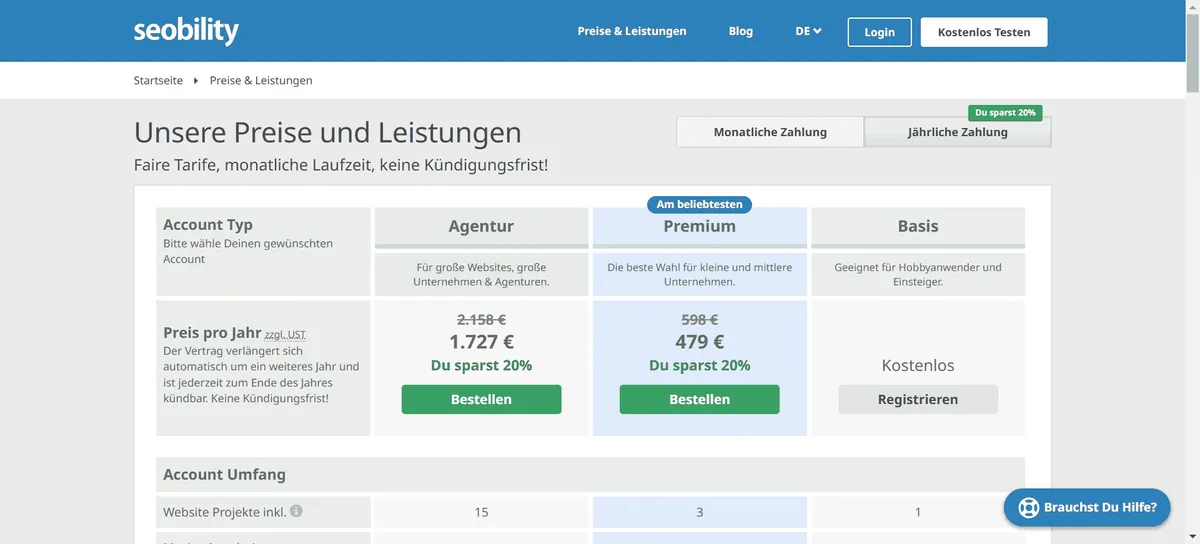Open the Brauchst Du Hilfe? chat button

click(1086, 507)
